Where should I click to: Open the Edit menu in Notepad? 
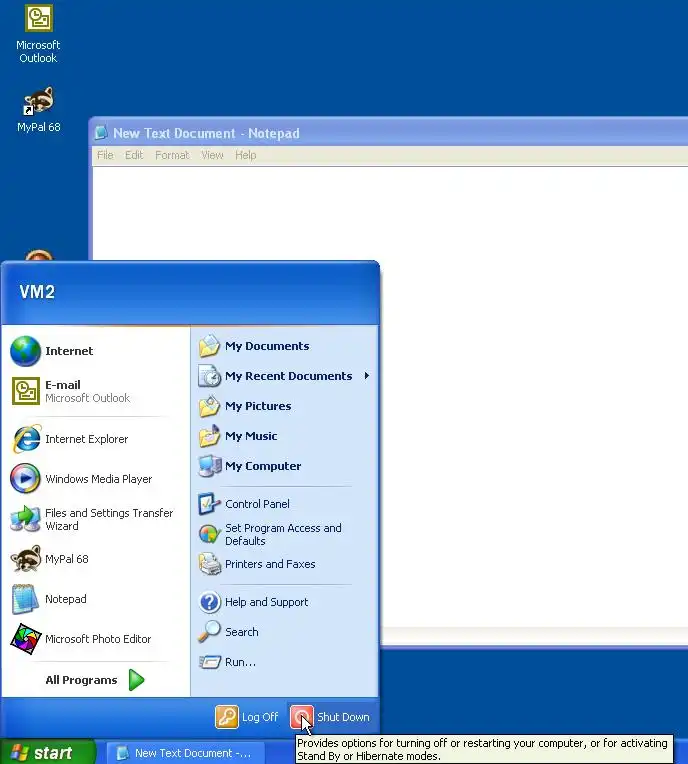(134, 155)
